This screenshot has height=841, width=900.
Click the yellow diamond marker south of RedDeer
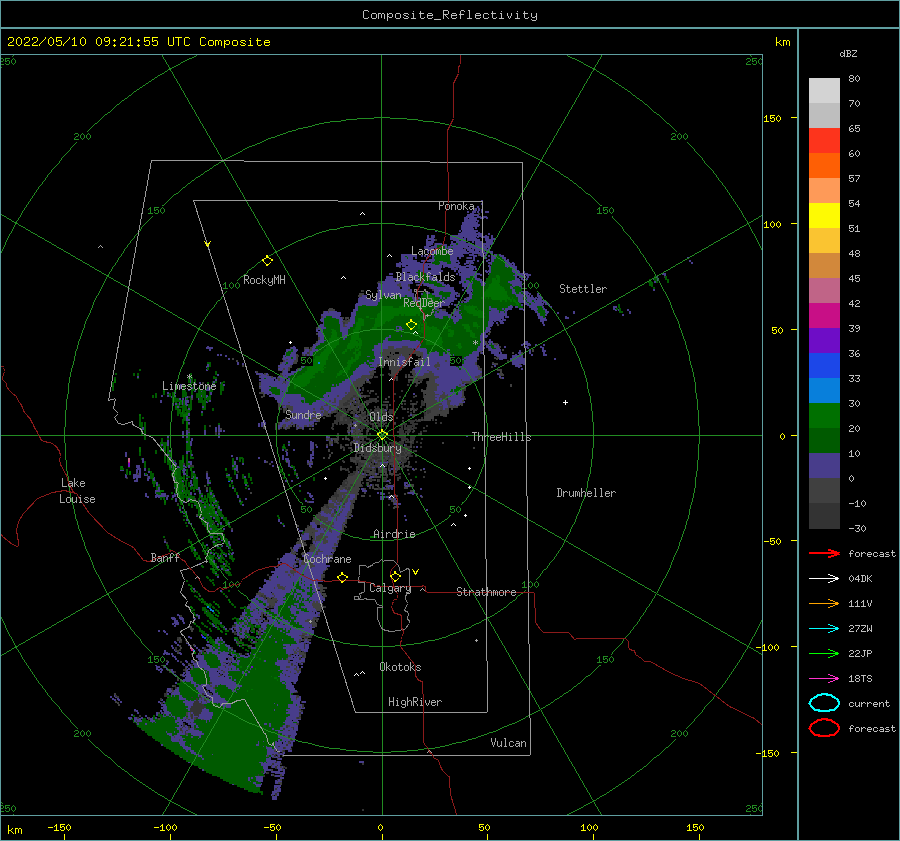[x=411, y=325]
